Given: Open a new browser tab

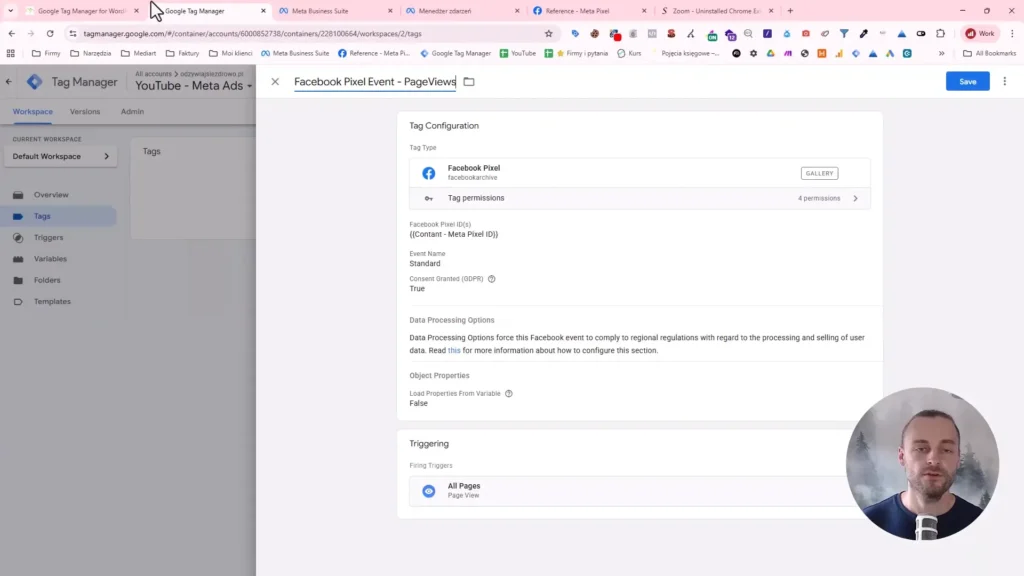Looking at the screenshot, I should tap(790, 11).
